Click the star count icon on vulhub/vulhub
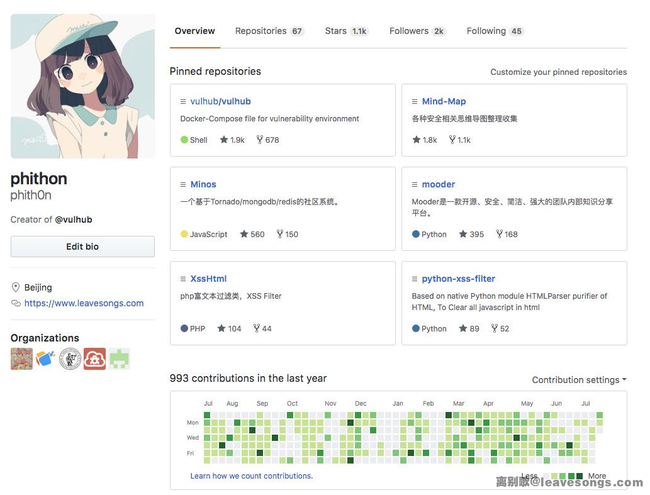 [x=223, y=140]
